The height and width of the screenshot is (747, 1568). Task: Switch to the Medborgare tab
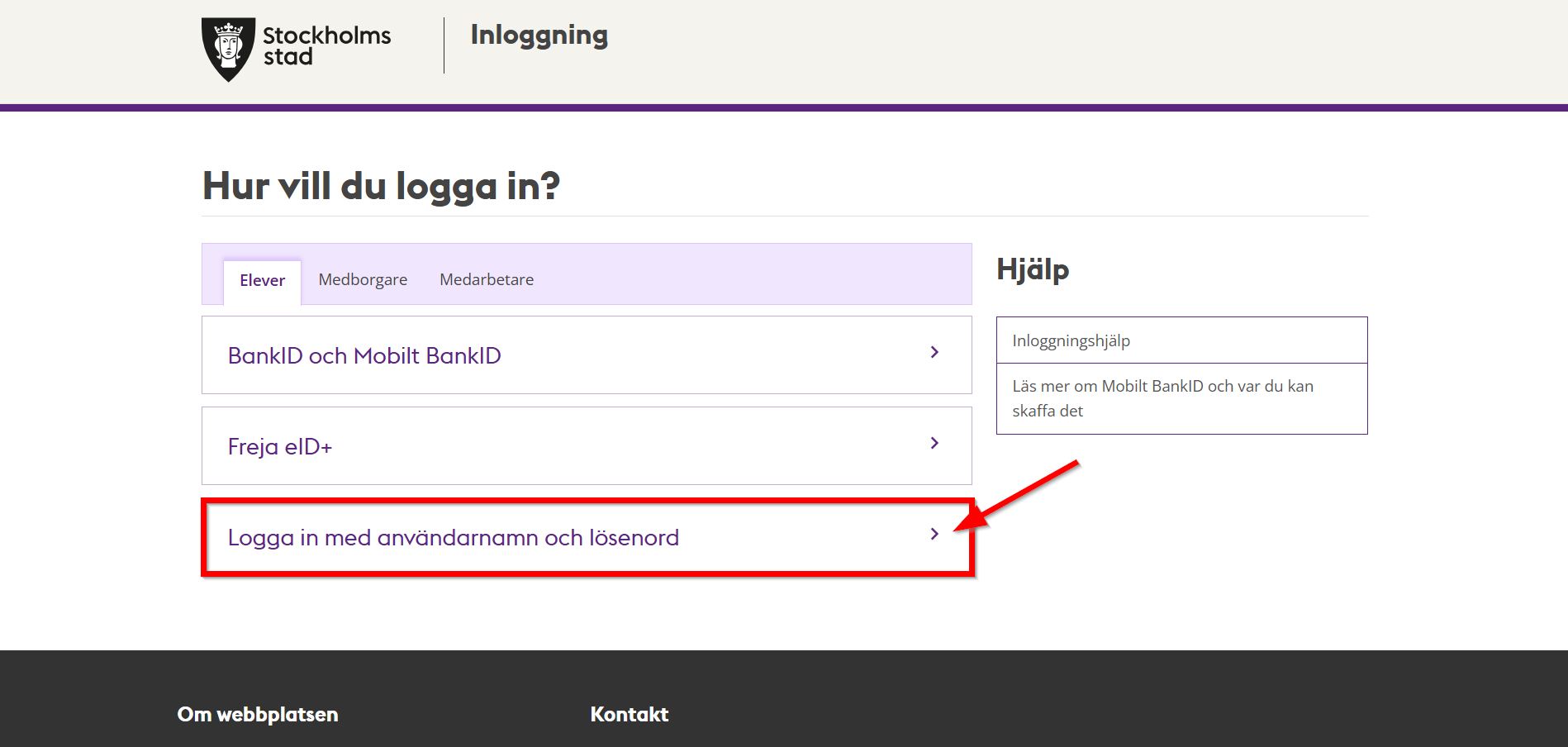click(363, 280)
